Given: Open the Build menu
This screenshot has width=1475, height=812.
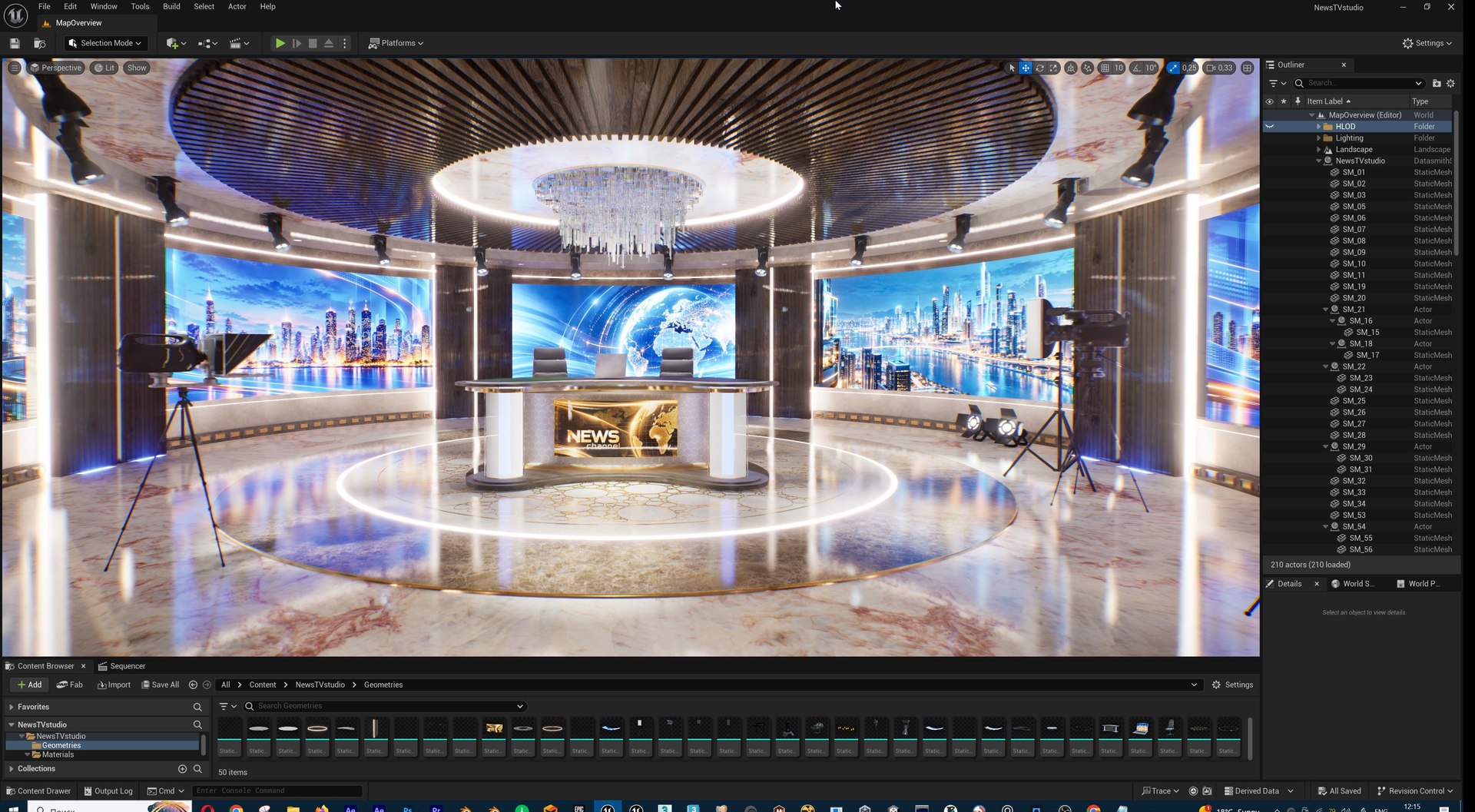Looking at the screenshot, I should [171, 6].
